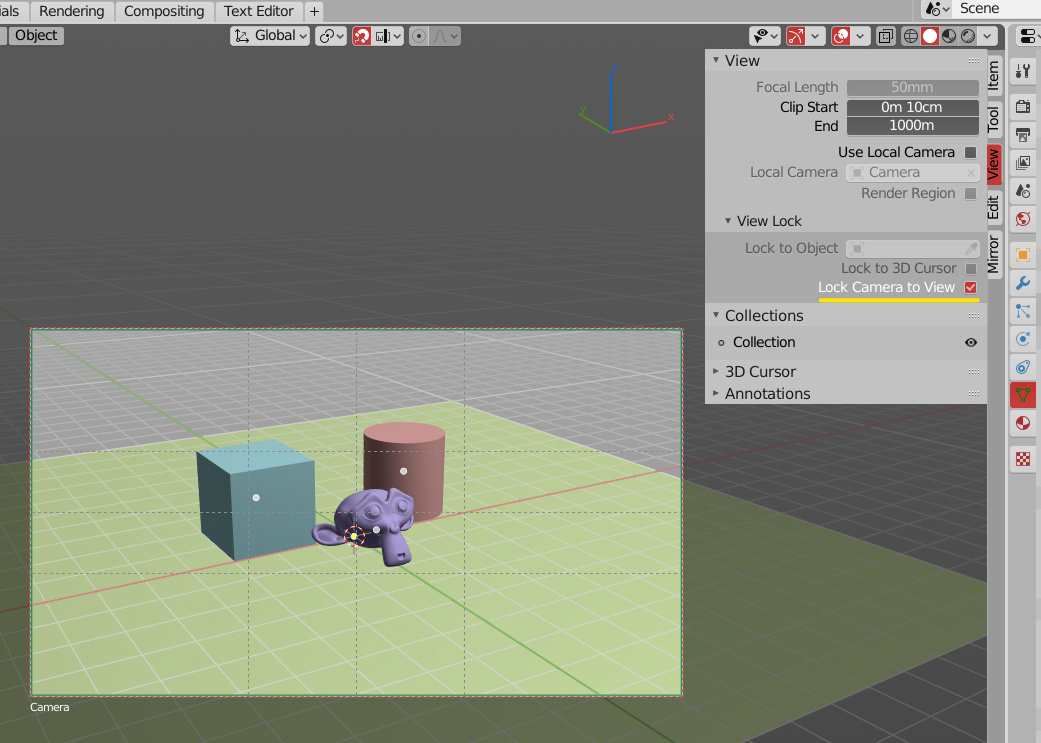Collapse the View Lock subpanel
Viewport: 1041px width, 743px height.
[x=728, y=220]
